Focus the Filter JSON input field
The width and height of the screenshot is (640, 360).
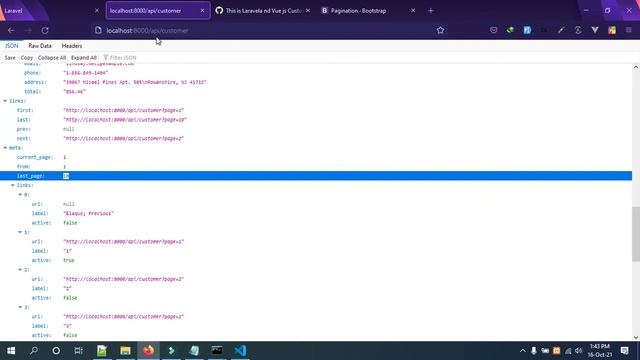tap(122, 58)
